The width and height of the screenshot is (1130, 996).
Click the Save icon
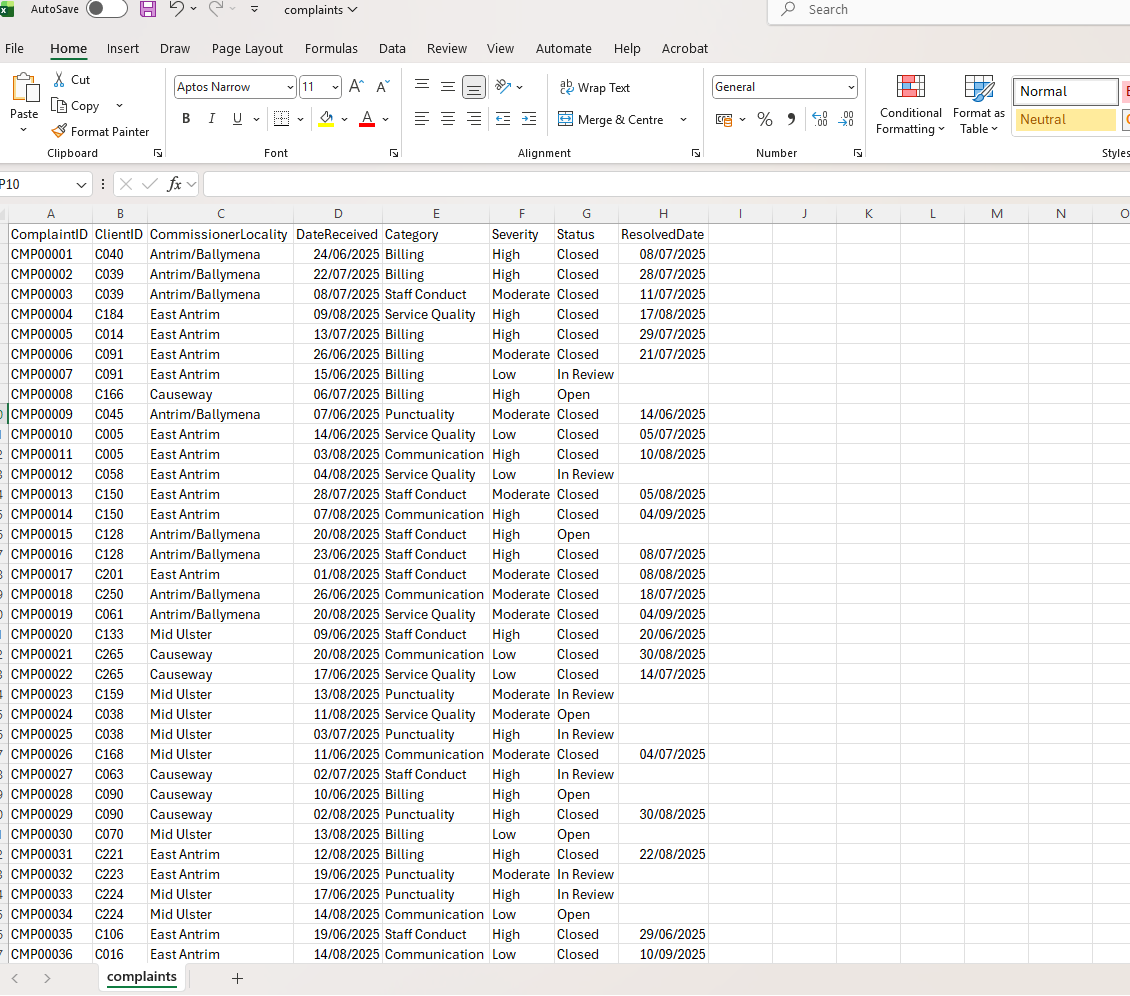coord(149,9)
